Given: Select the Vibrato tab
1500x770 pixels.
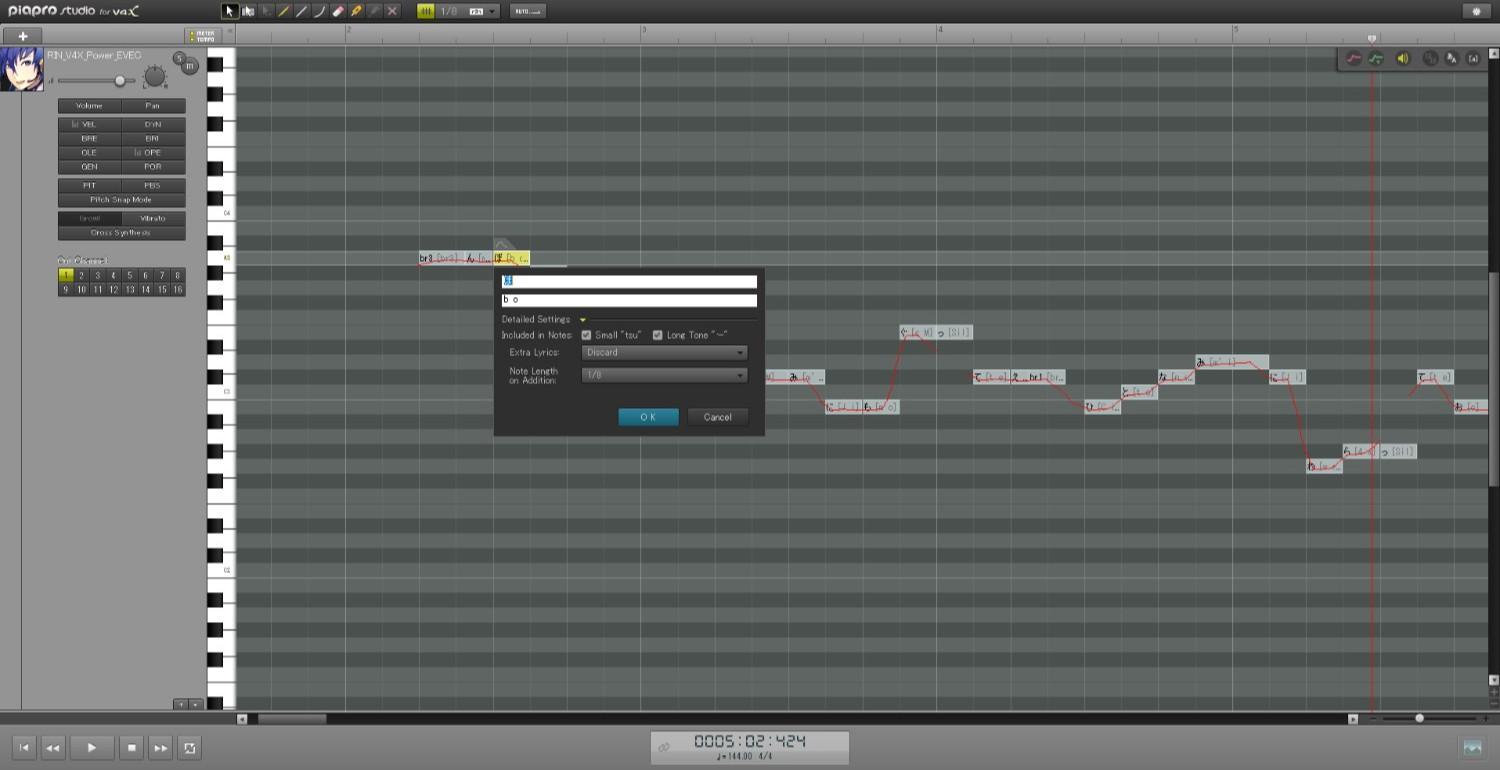Looking at the screenshot, I should tap(153, 218).
